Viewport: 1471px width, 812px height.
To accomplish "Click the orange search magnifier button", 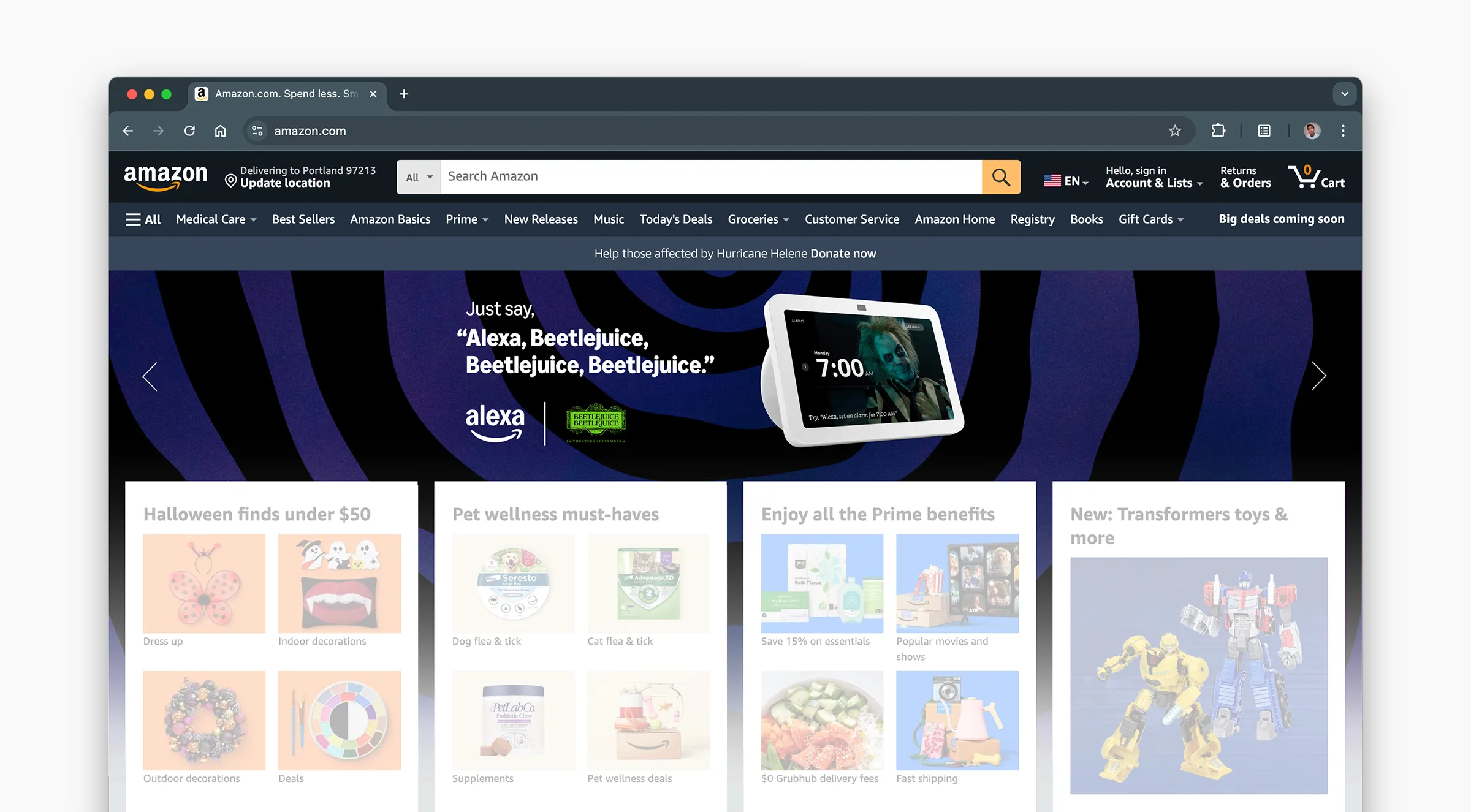I will point(1001,177).
